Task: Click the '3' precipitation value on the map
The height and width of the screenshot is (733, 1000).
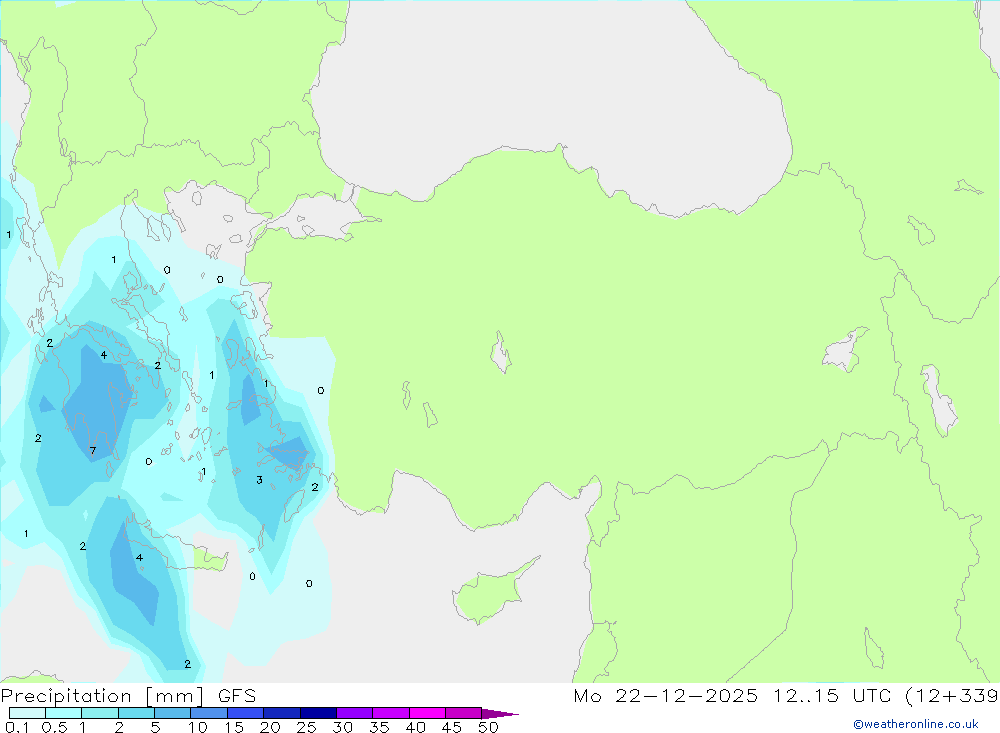Action: point(259,480)
